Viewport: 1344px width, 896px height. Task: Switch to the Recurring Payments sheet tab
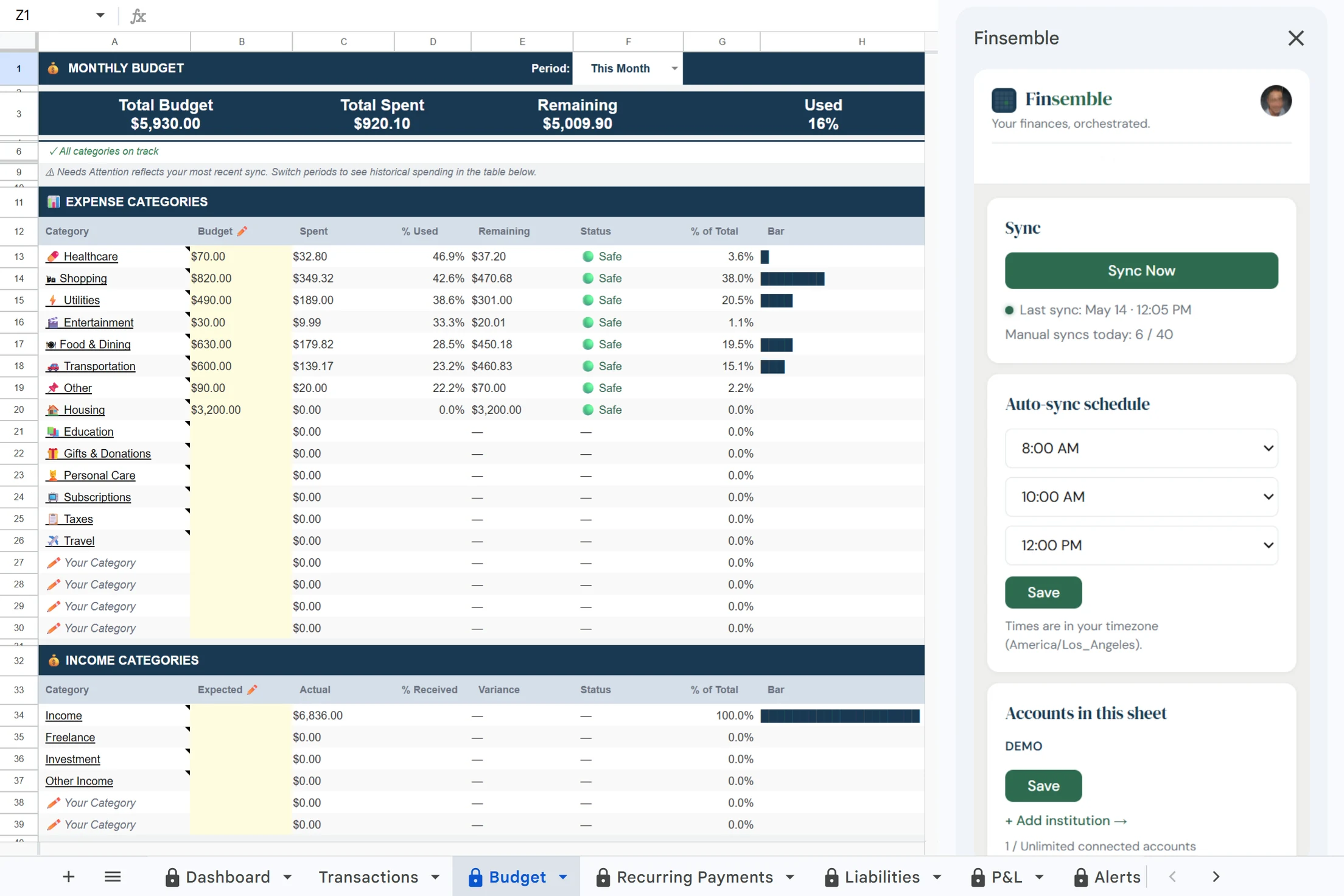coord(695,877)
